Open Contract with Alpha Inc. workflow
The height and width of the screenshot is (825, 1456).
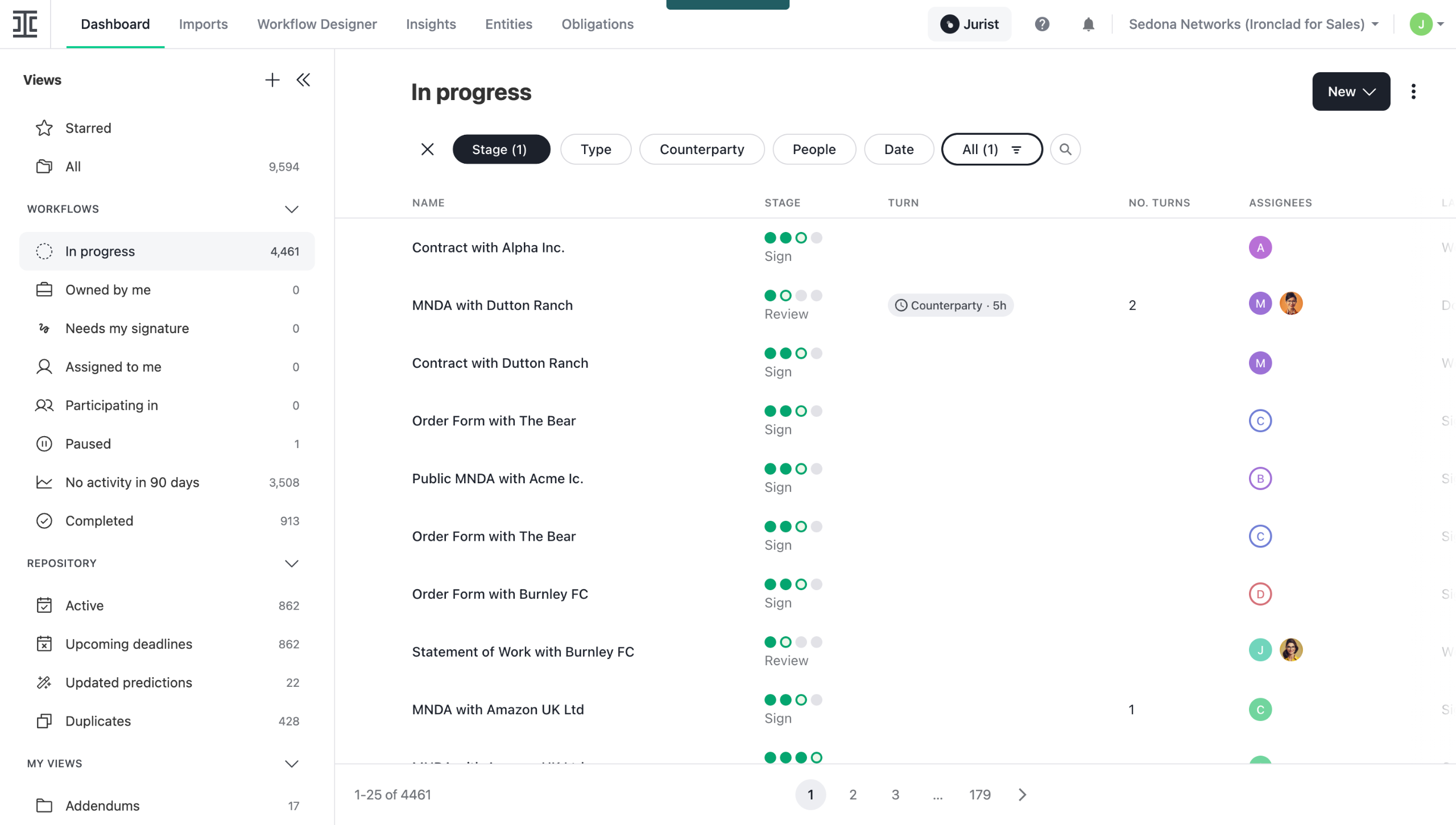pos(488,248)
